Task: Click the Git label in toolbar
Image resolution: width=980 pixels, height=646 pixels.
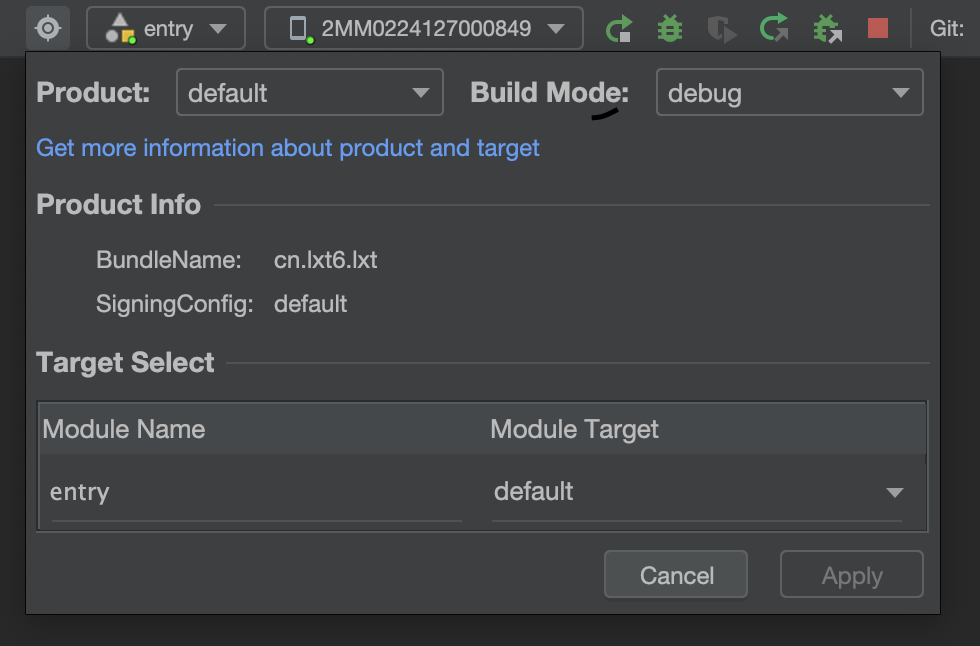Action: point(946,28)
